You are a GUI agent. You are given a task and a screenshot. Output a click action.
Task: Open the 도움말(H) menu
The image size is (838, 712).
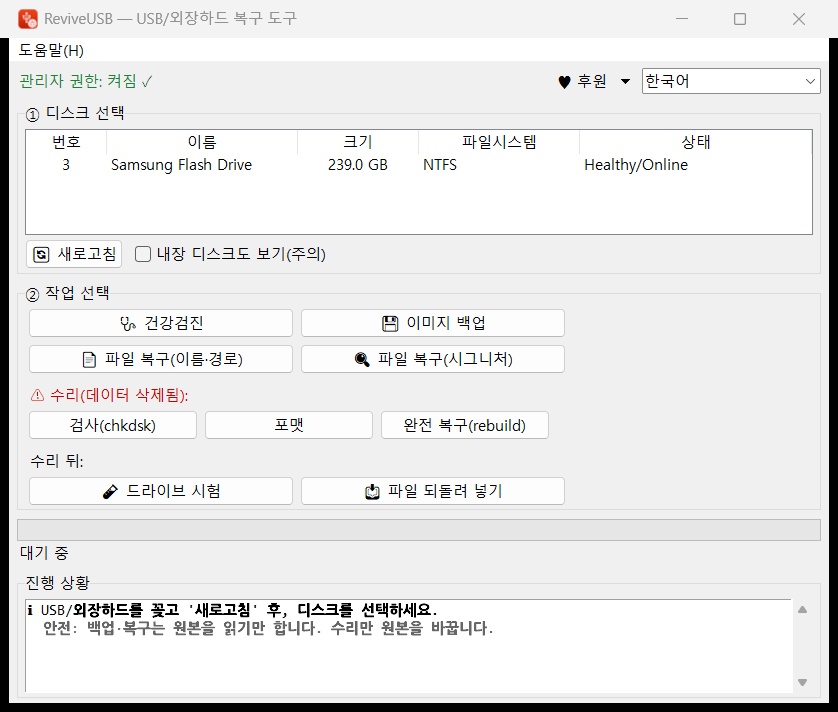[x=51, y=50]
